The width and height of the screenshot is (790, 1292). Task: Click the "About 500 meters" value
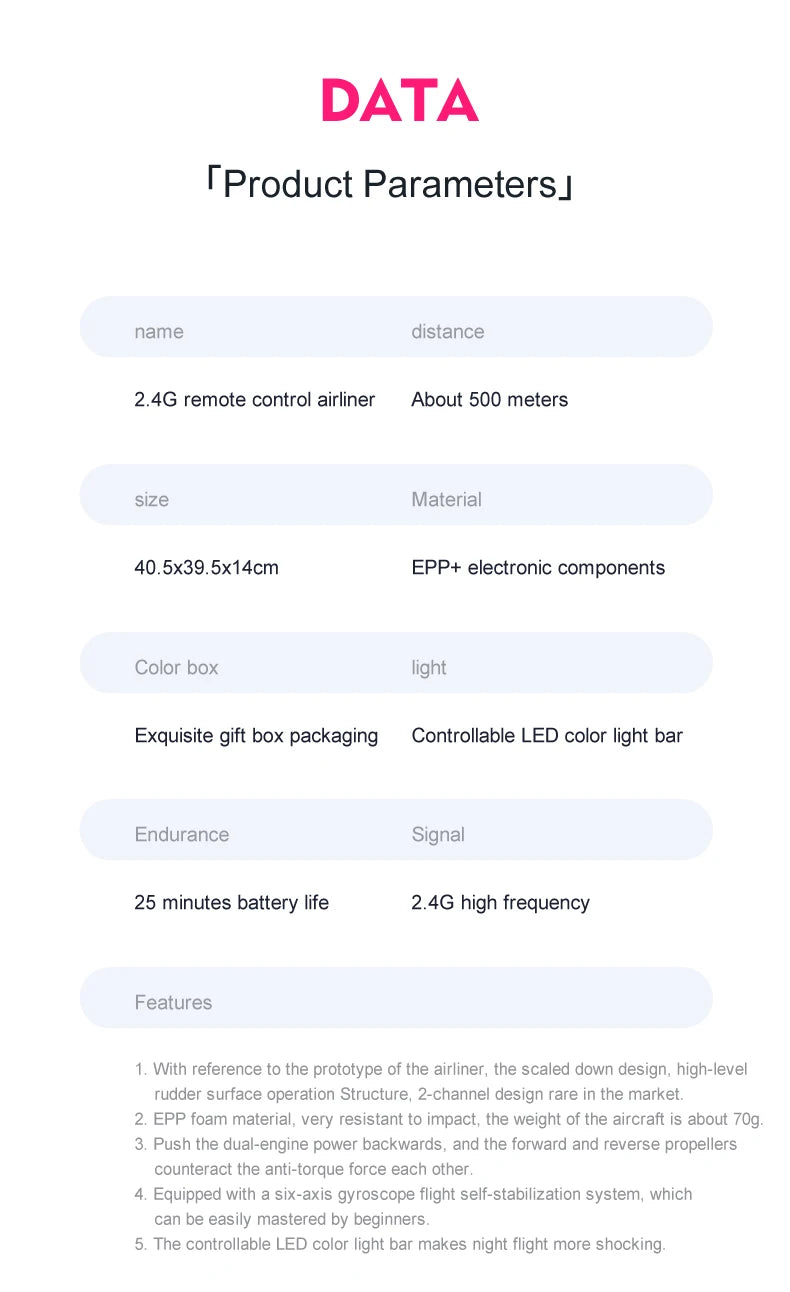pos(489,400)
